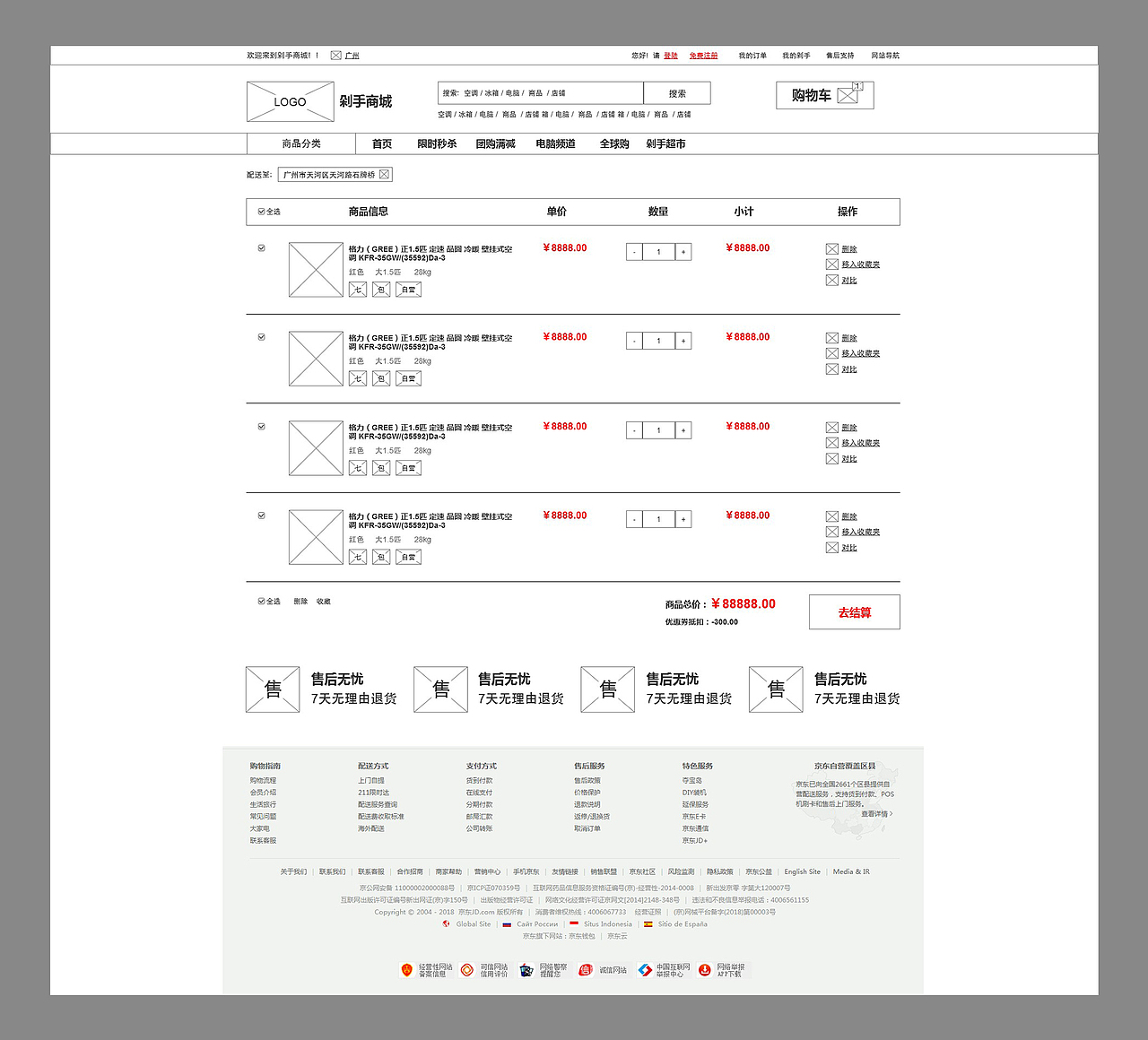Image resolution: width=1148 pixels, height=1040 pixels.
Task: Uncheck the second cart item checkbox
Action: (x=262, y=337)
